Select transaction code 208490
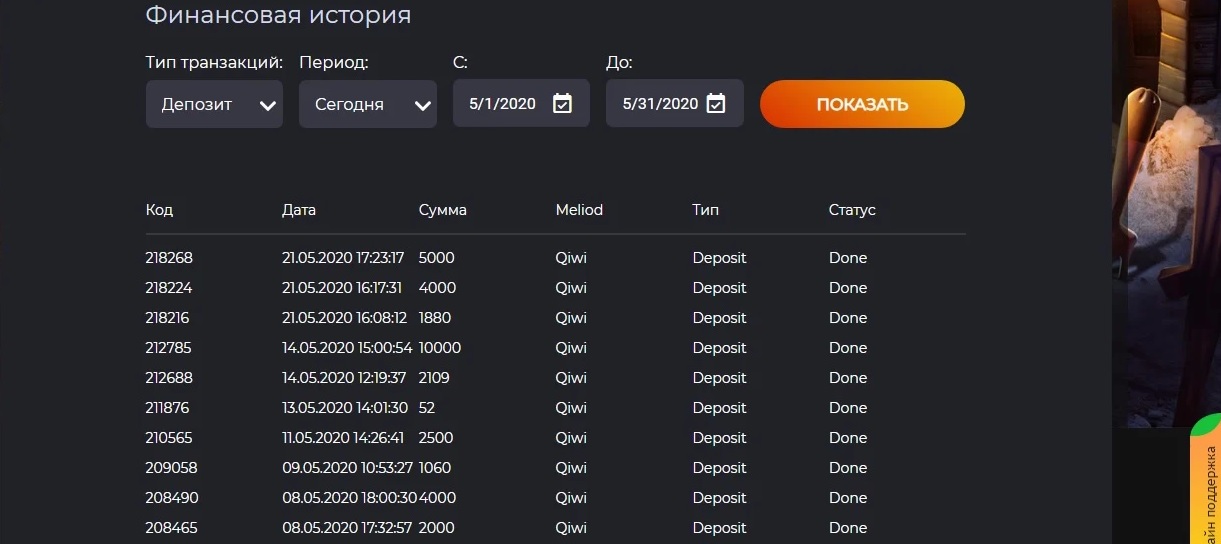 click(171, 498)
